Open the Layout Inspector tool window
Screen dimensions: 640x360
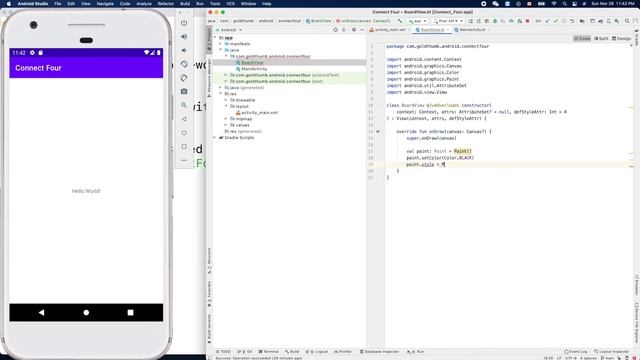(611, 351)
